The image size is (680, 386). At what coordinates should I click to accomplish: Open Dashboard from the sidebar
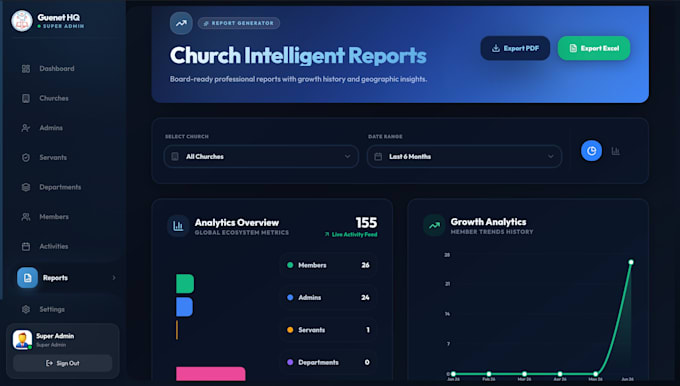coord(56,69)
